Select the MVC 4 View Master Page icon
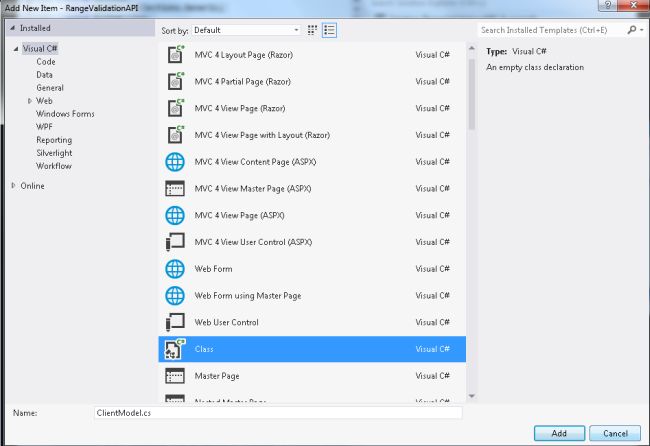 pyautogui.click(x=175, y=189)
